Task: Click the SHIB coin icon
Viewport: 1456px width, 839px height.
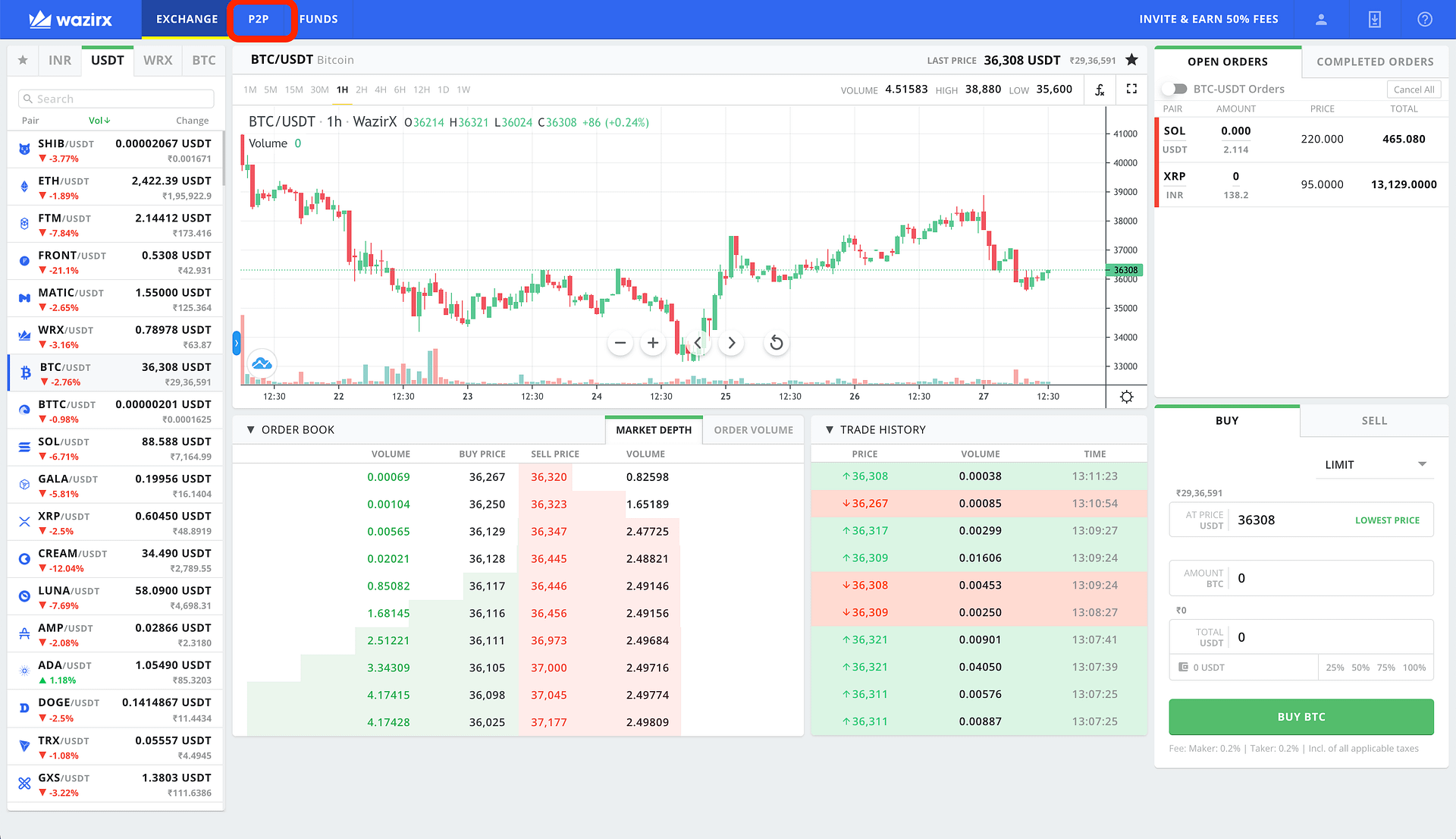Action: click(24, 149)
